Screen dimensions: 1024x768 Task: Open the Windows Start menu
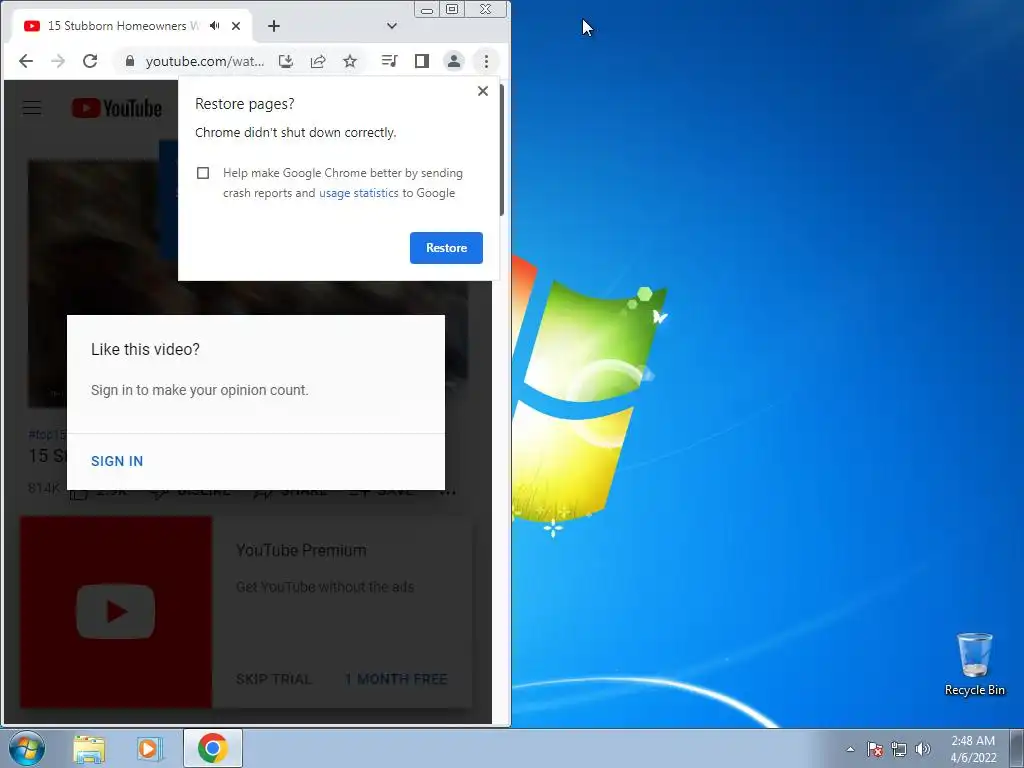[x=27, y=748]
